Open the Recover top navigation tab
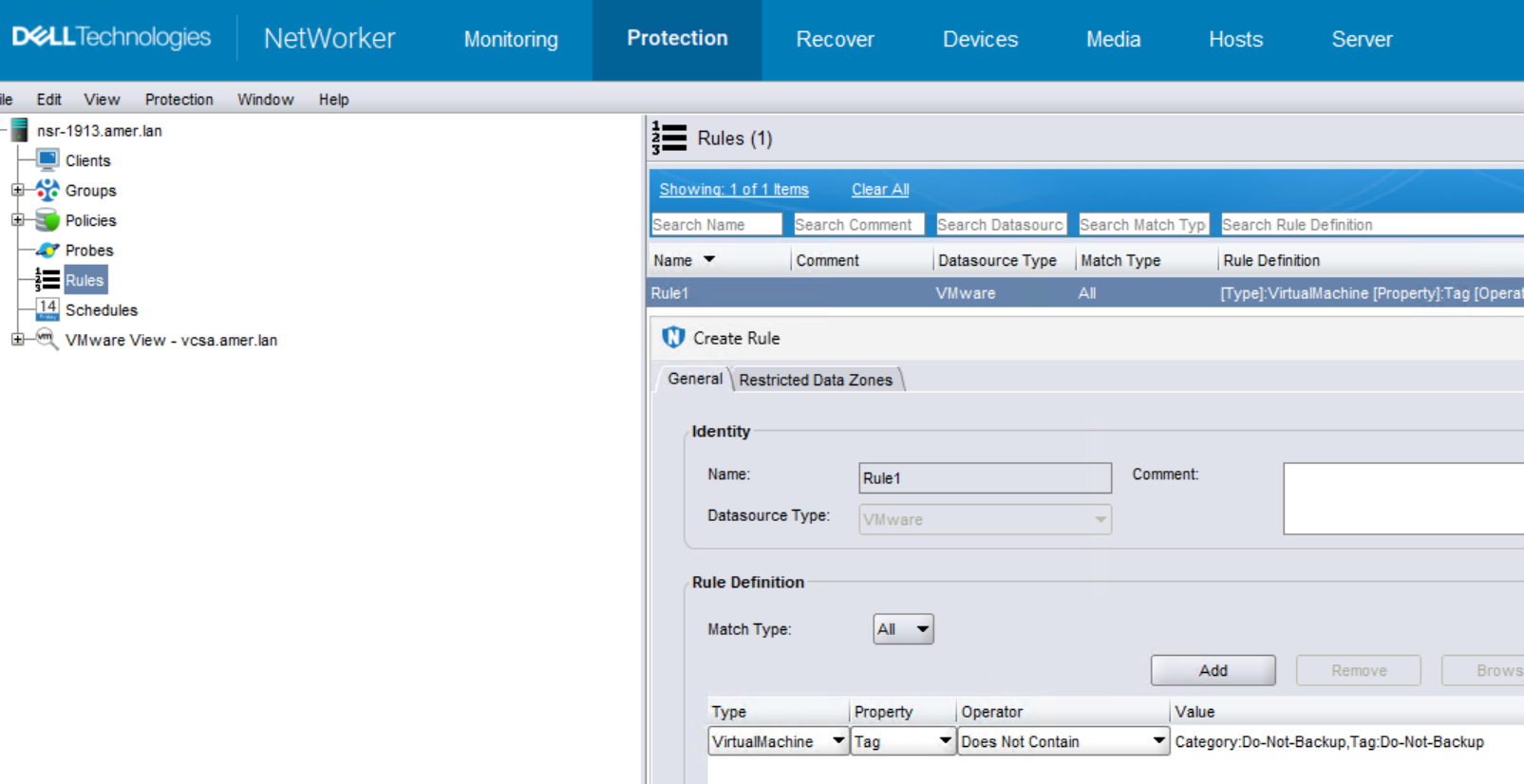 (835, 40)
